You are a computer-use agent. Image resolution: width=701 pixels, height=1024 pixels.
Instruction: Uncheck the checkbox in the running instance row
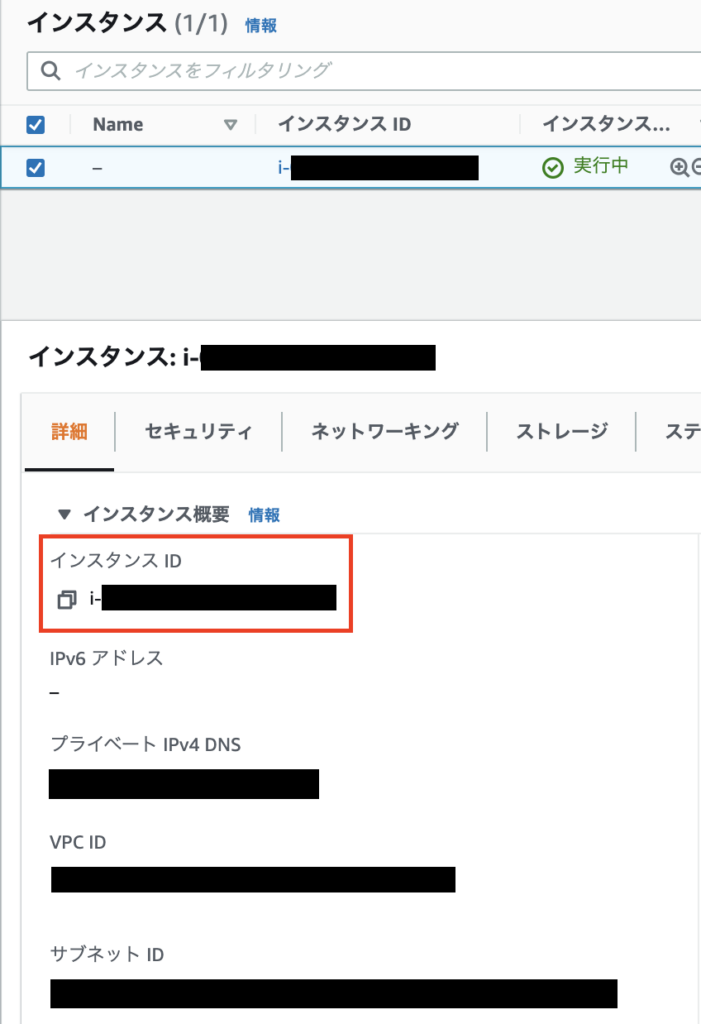coord(35,168)
